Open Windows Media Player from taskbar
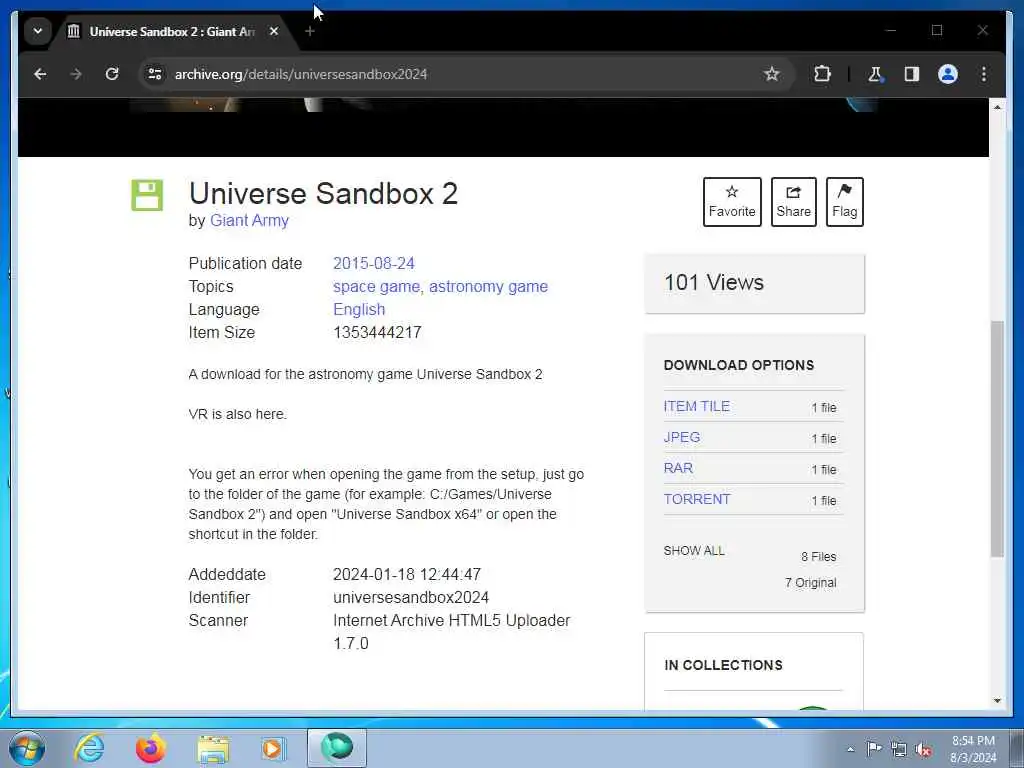The height and width of the screenshot is (768, 1024). [273, 748]
